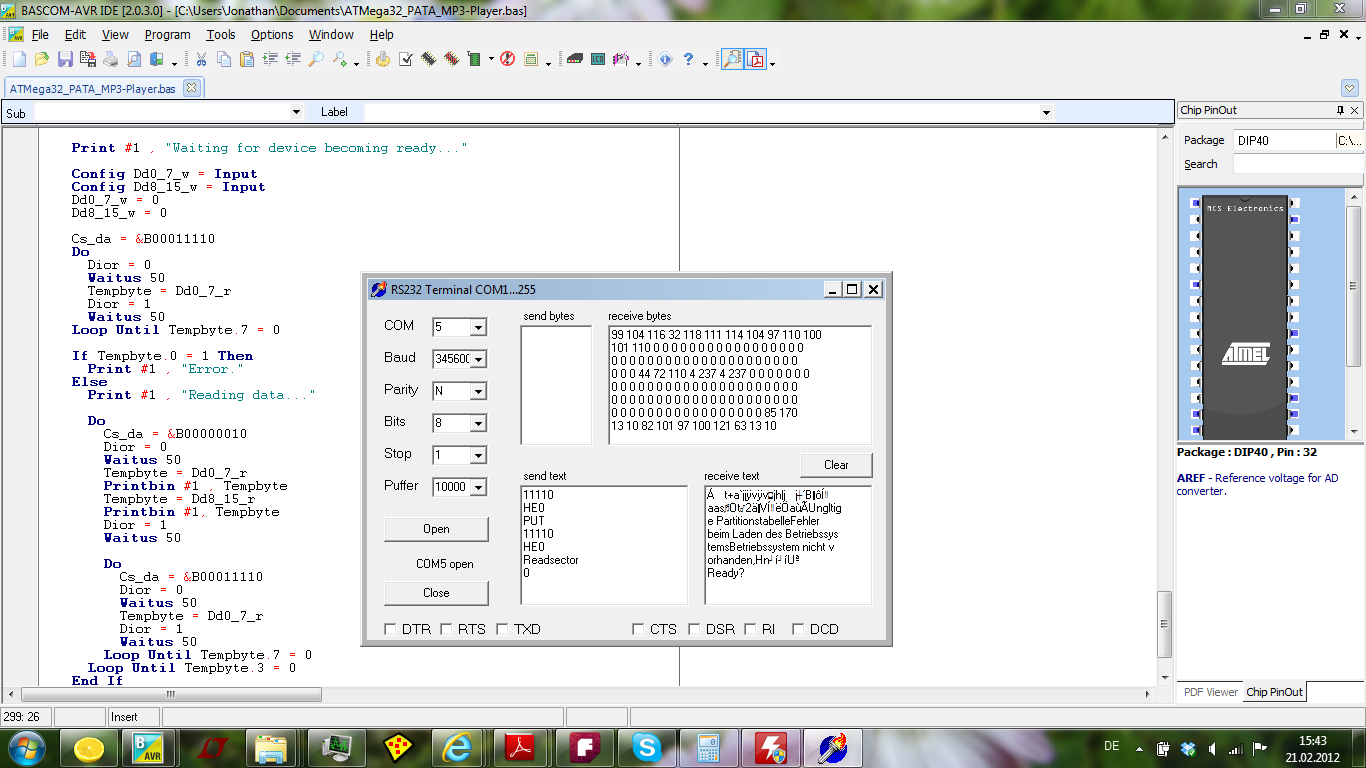This screenshot has height=768, width=1366.
Task: Toggle the RI checkbox
Action: pyautogui.click(x=750, y=629)
